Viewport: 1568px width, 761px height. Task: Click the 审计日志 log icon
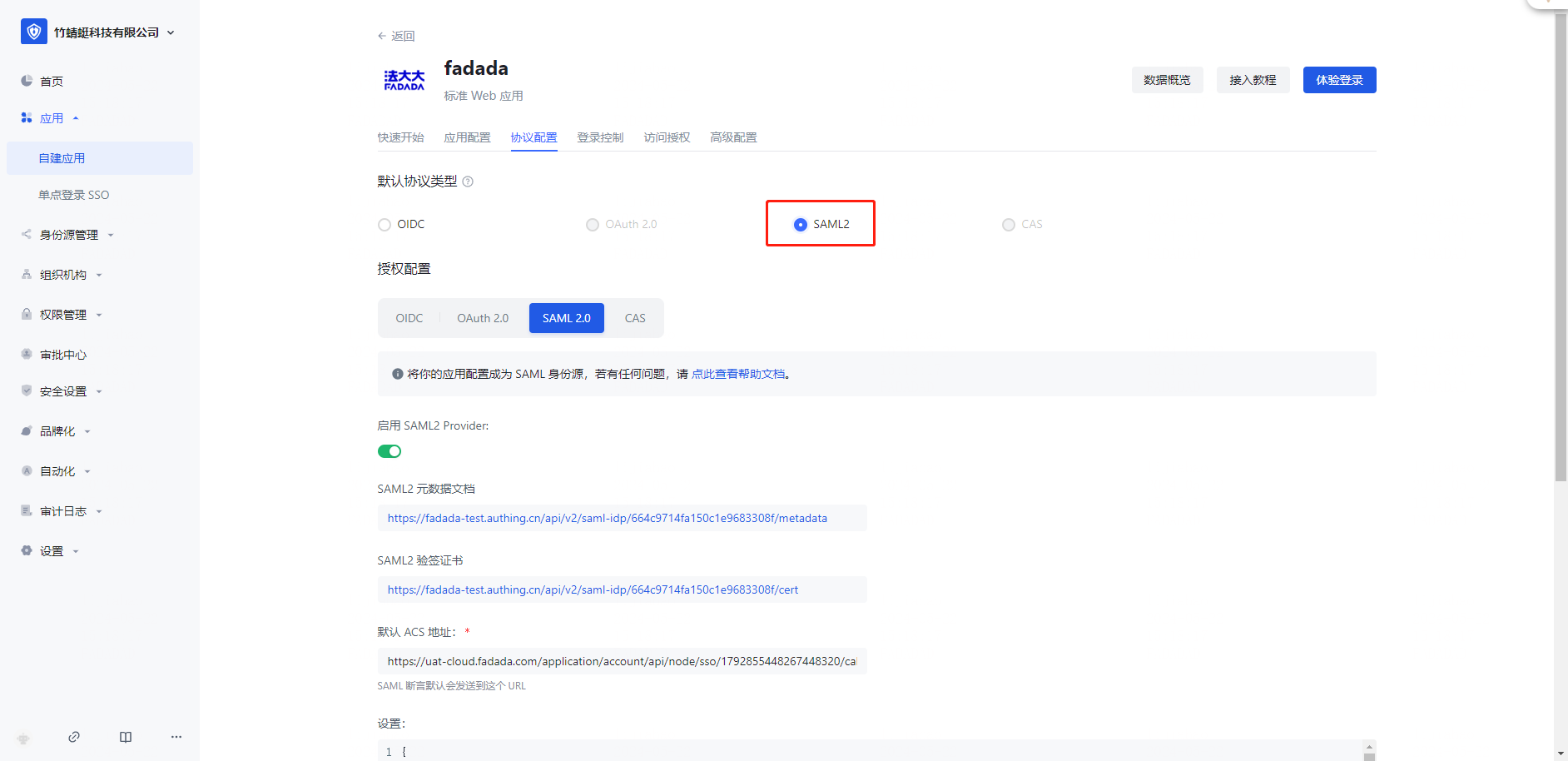point(27,510)
